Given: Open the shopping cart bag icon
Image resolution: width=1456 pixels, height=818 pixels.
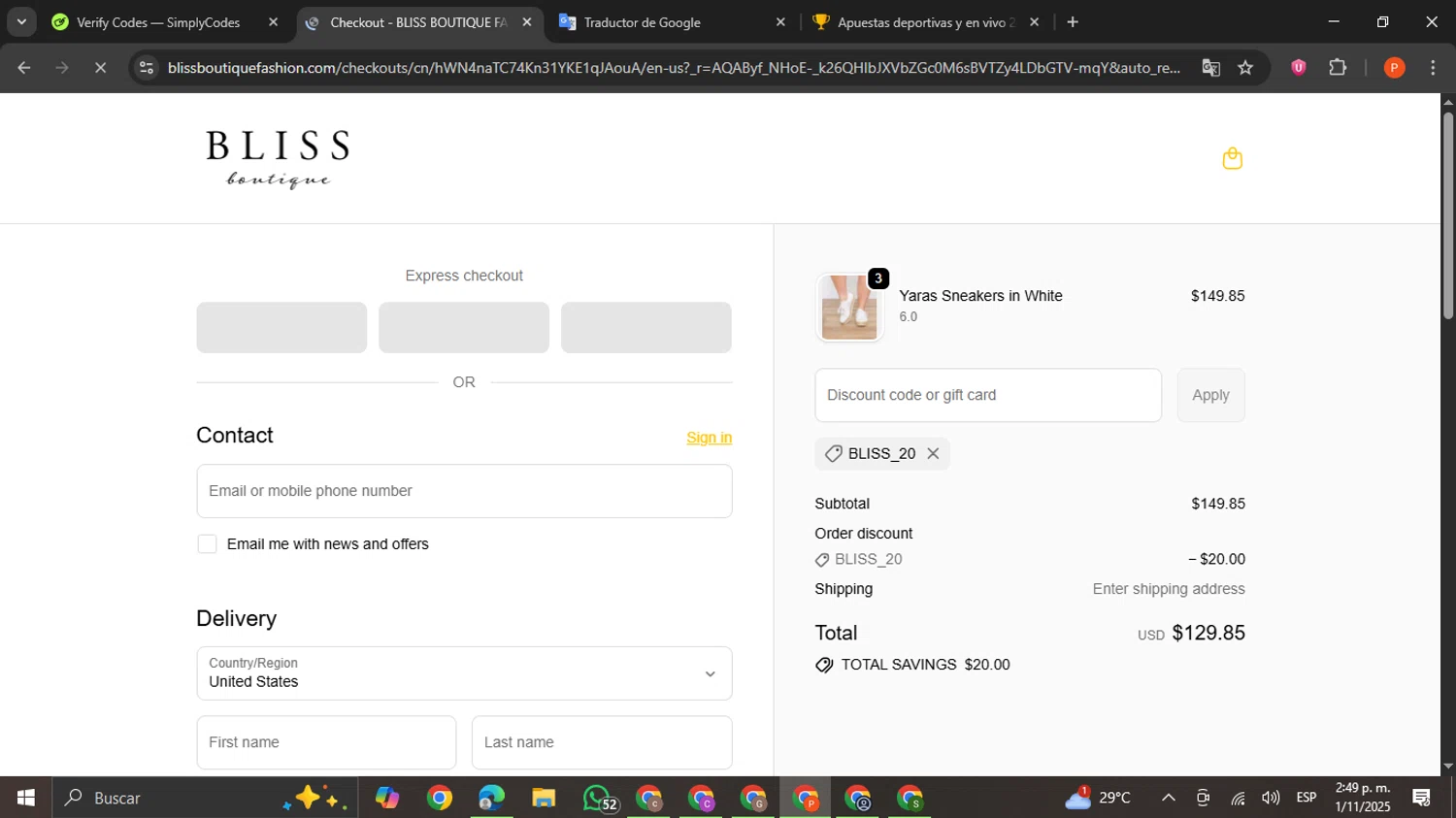Looking at the screenshot, I should coord(1232,158).
